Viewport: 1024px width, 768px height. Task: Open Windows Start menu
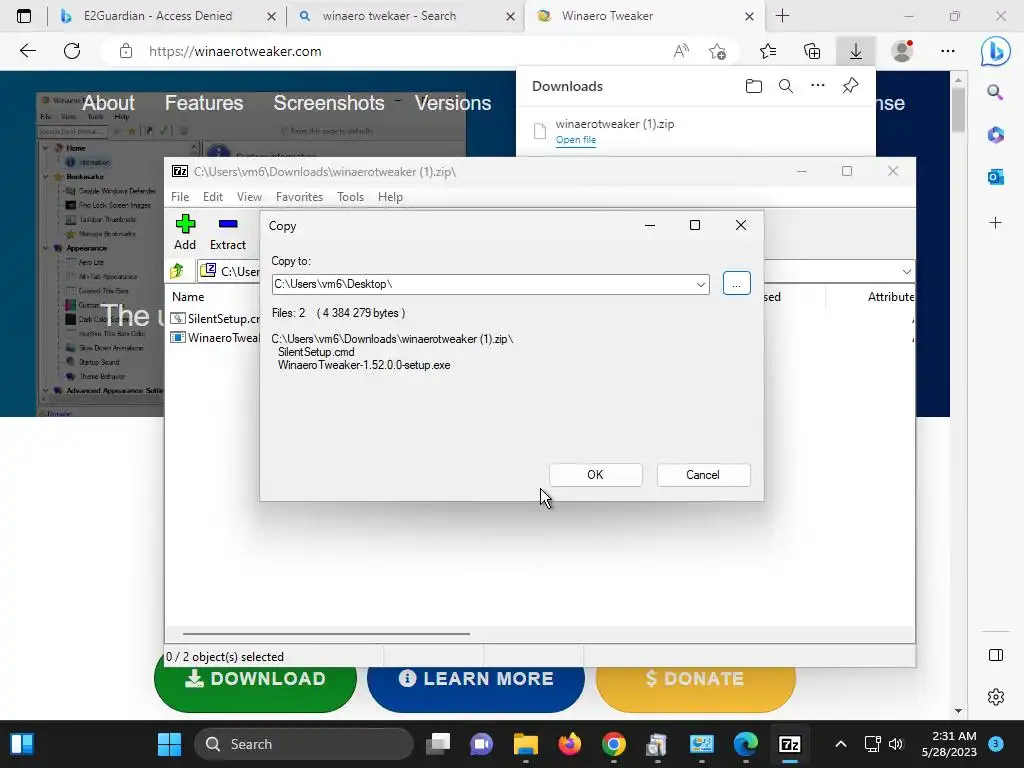(x=170, y=744)
